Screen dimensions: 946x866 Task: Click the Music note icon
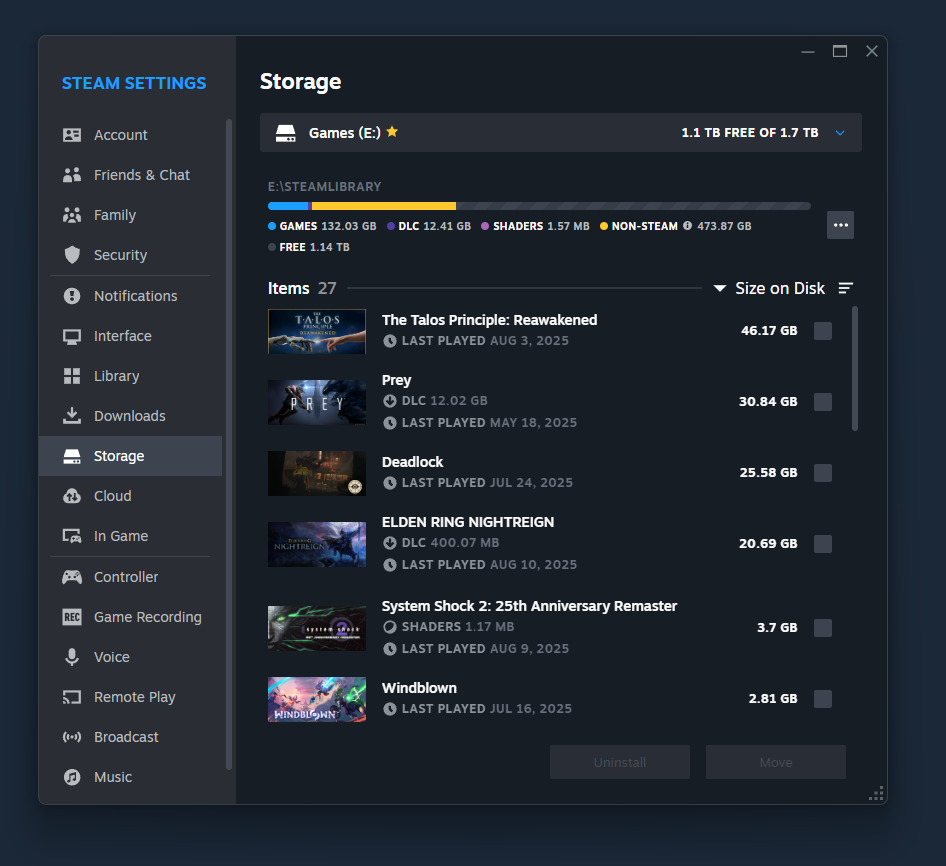tap(72, 777)
